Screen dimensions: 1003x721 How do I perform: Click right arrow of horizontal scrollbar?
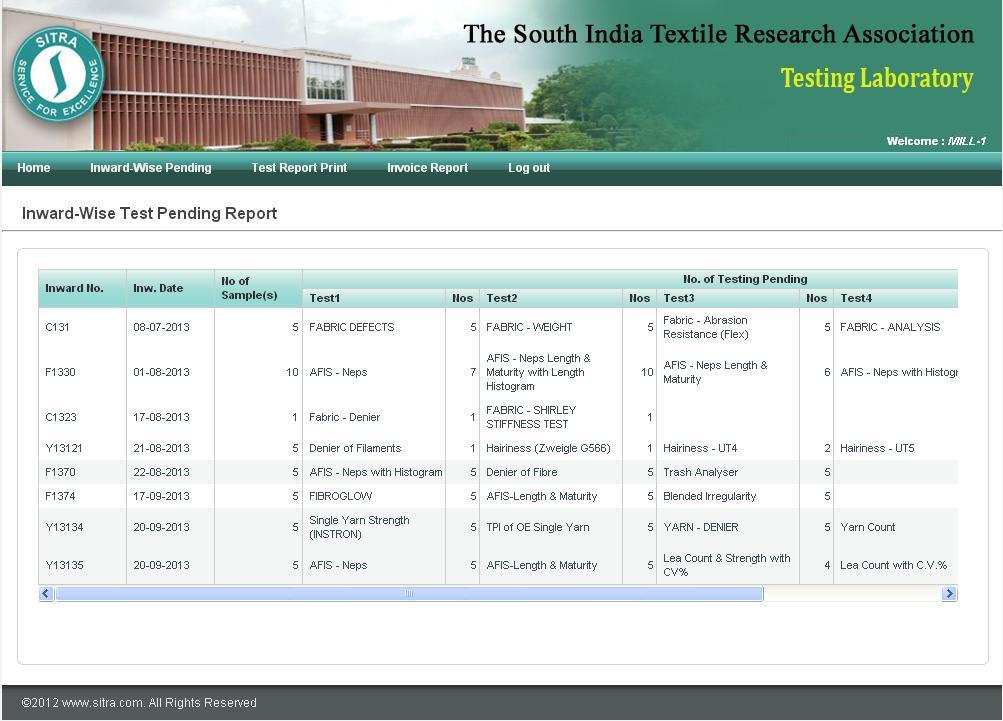coord(950,594)
